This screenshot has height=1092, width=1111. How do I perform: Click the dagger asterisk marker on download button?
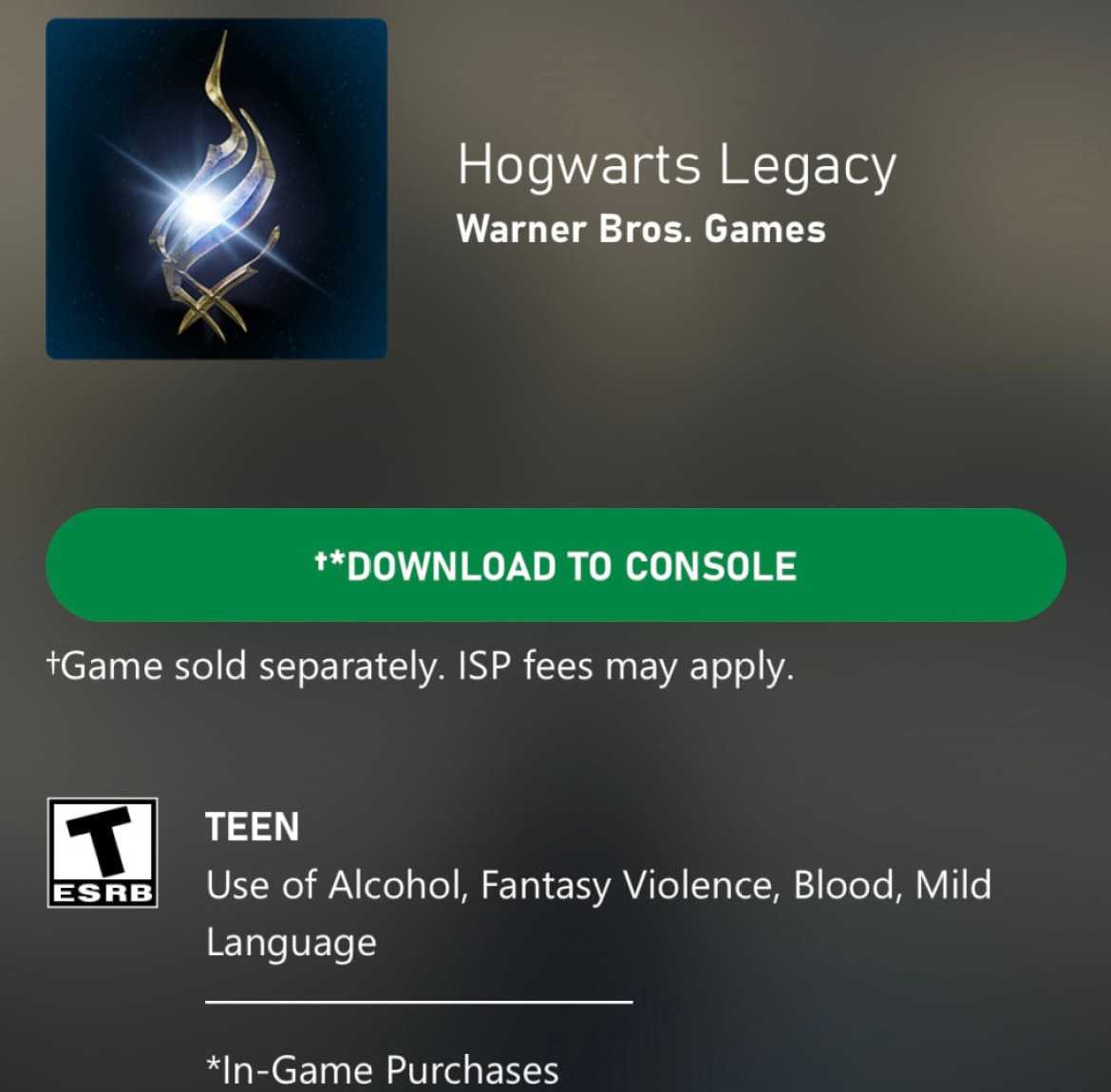point(330,562)
